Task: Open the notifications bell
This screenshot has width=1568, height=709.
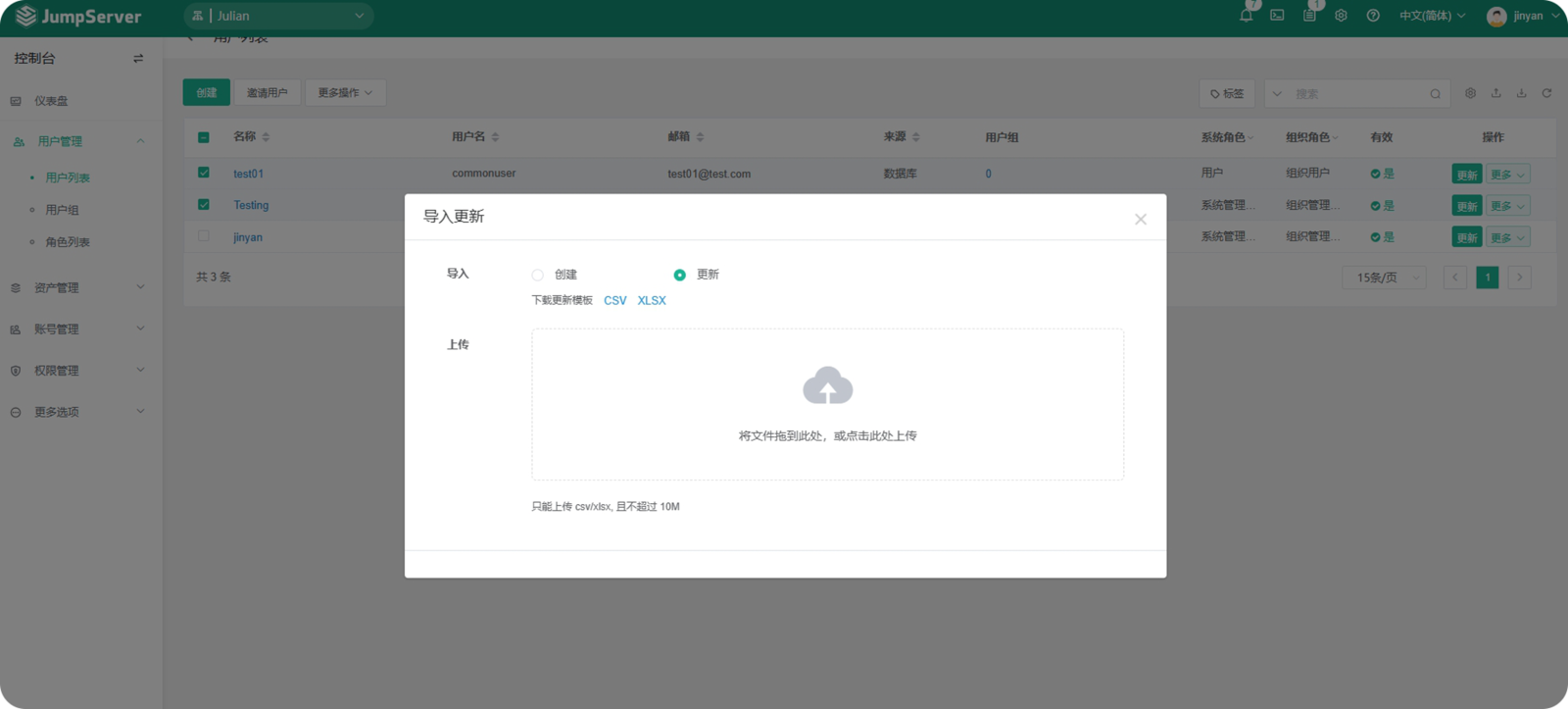Action: [x=1246, y=16]
